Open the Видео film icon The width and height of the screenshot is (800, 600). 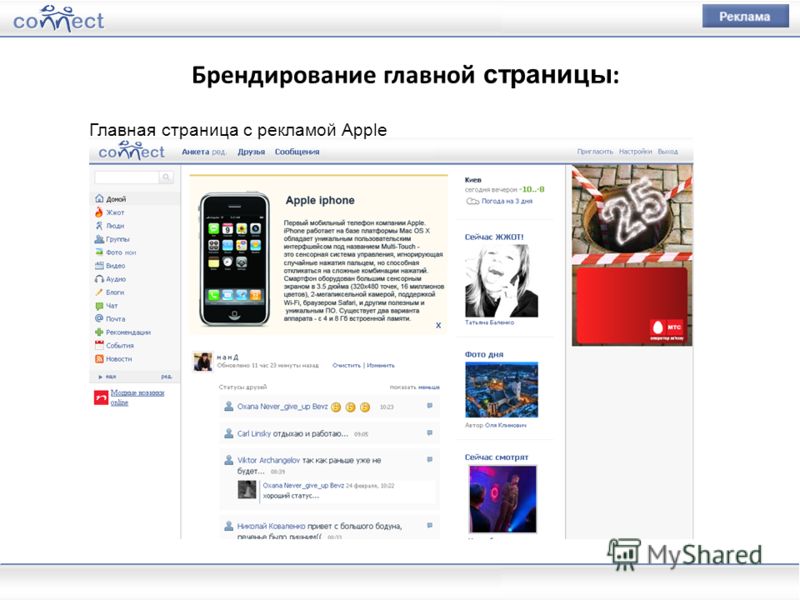99,265
